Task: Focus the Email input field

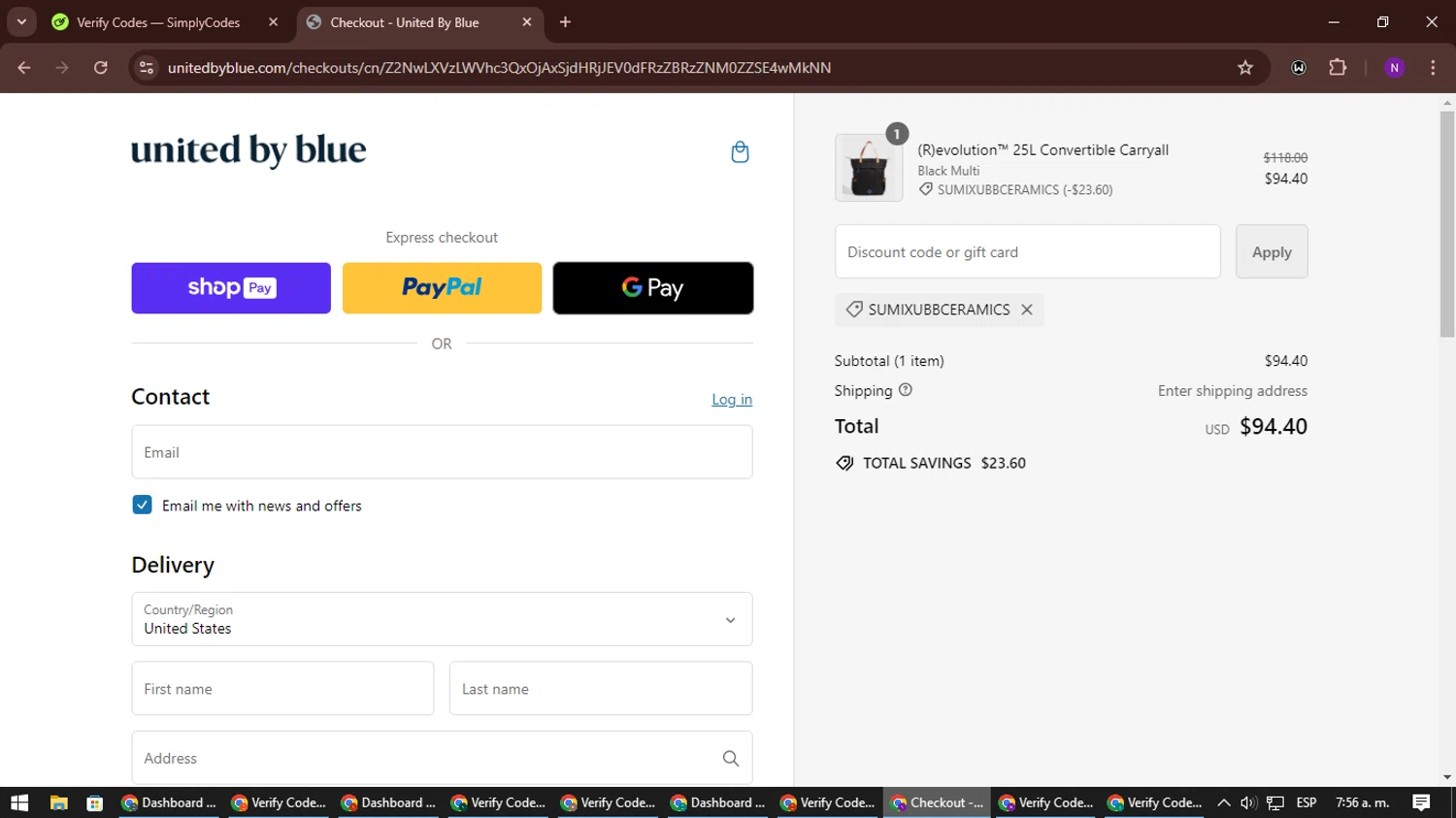Action: [442, 452]
